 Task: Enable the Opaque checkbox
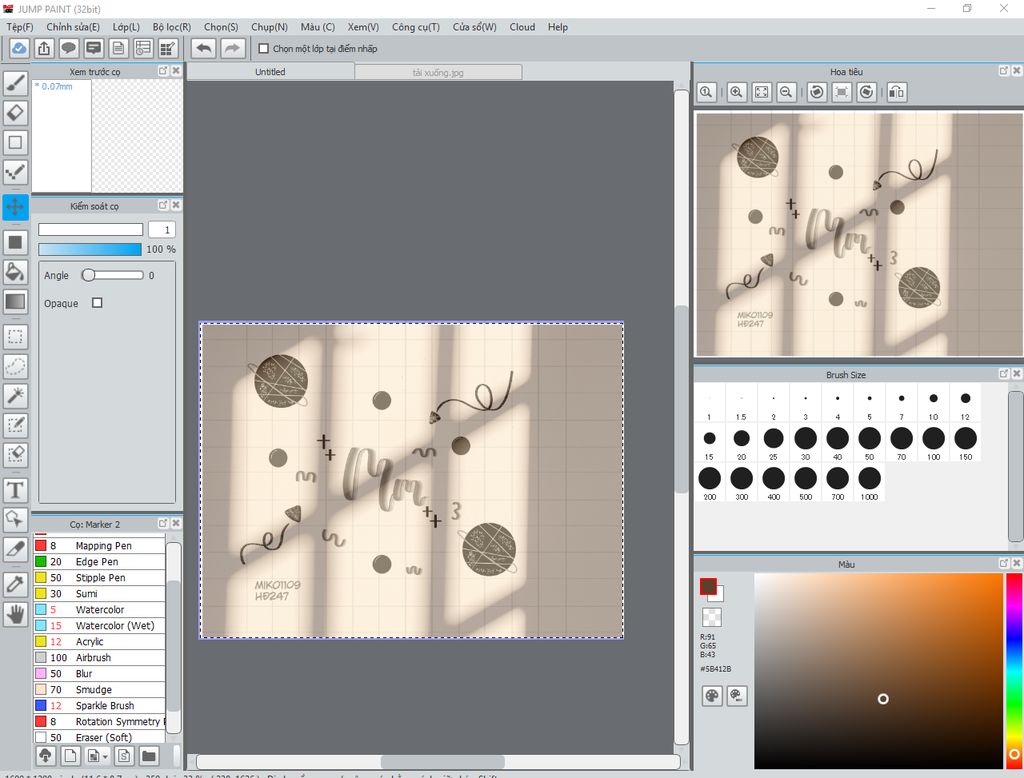[97, 303]
